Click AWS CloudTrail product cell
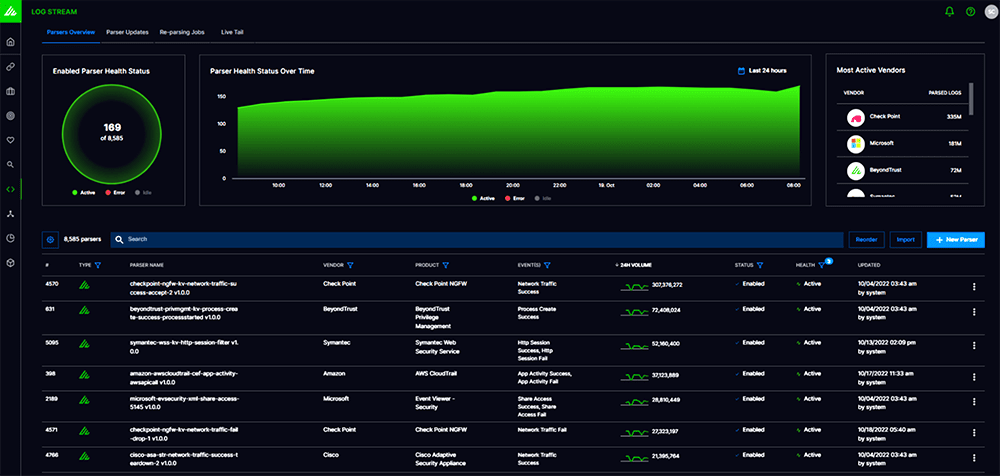This screenshot has height=476, width=1000. (434, 374)
